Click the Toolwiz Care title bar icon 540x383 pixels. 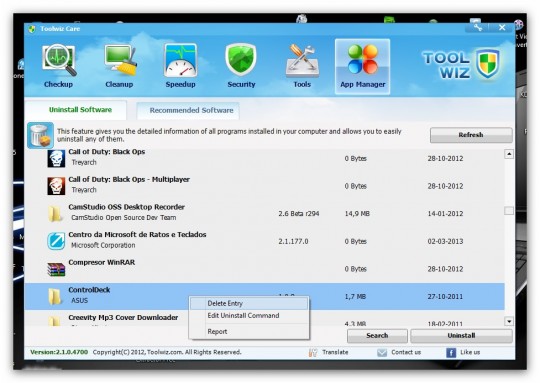pyautogui.click(x=32, y=29)
